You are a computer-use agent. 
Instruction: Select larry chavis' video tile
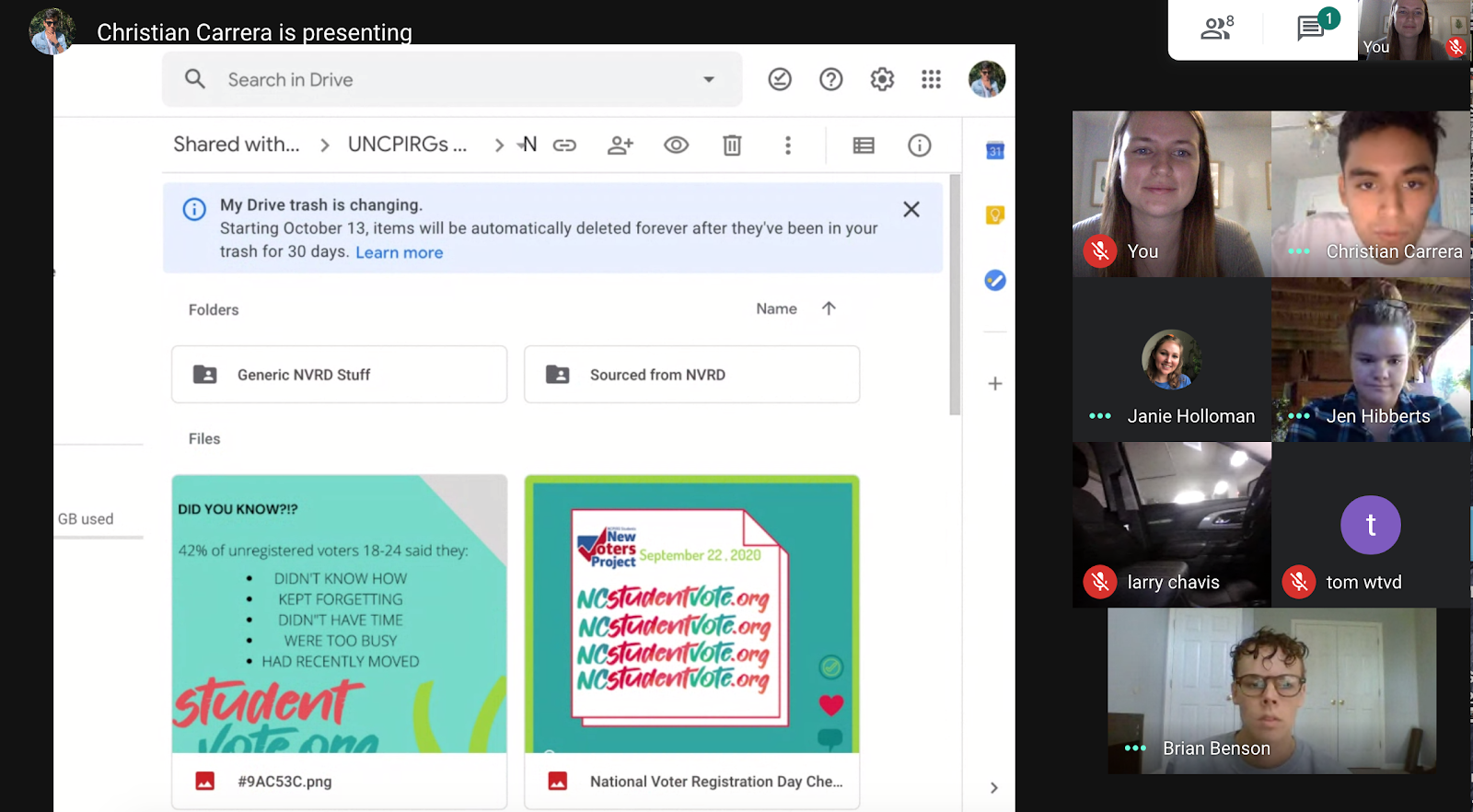1172,525
